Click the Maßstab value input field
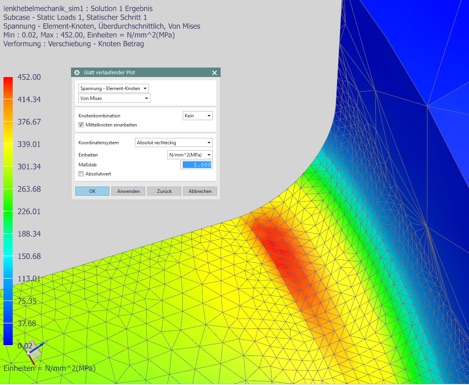 (196, 165)
